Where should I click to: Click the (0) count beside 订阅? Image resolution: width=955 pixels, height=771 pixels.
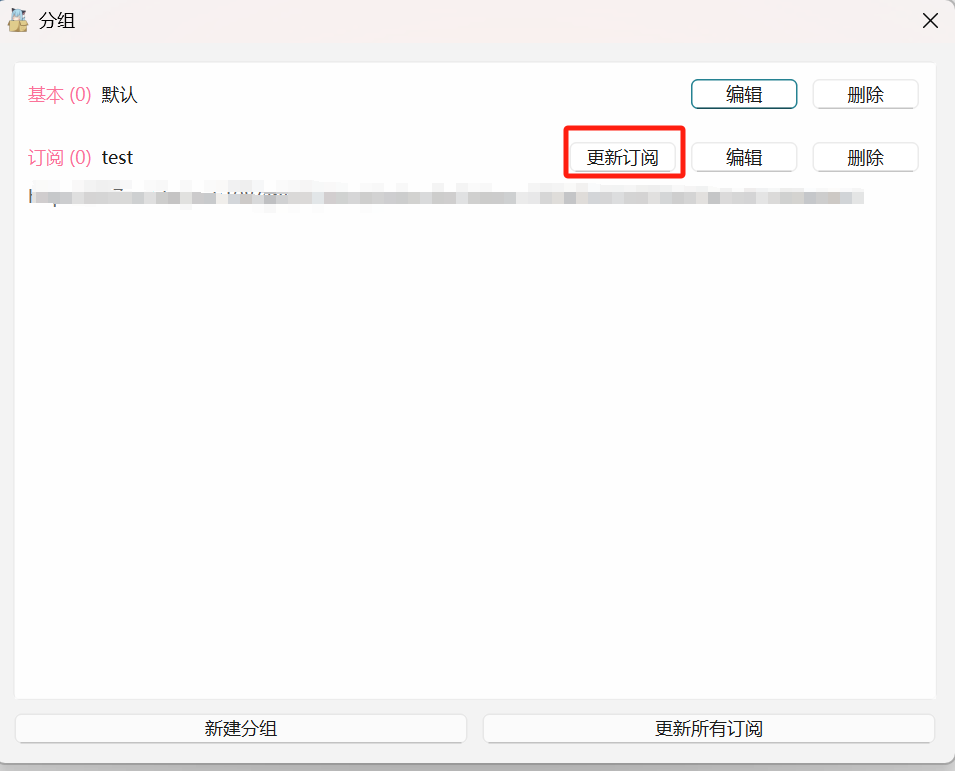point(81,157)
